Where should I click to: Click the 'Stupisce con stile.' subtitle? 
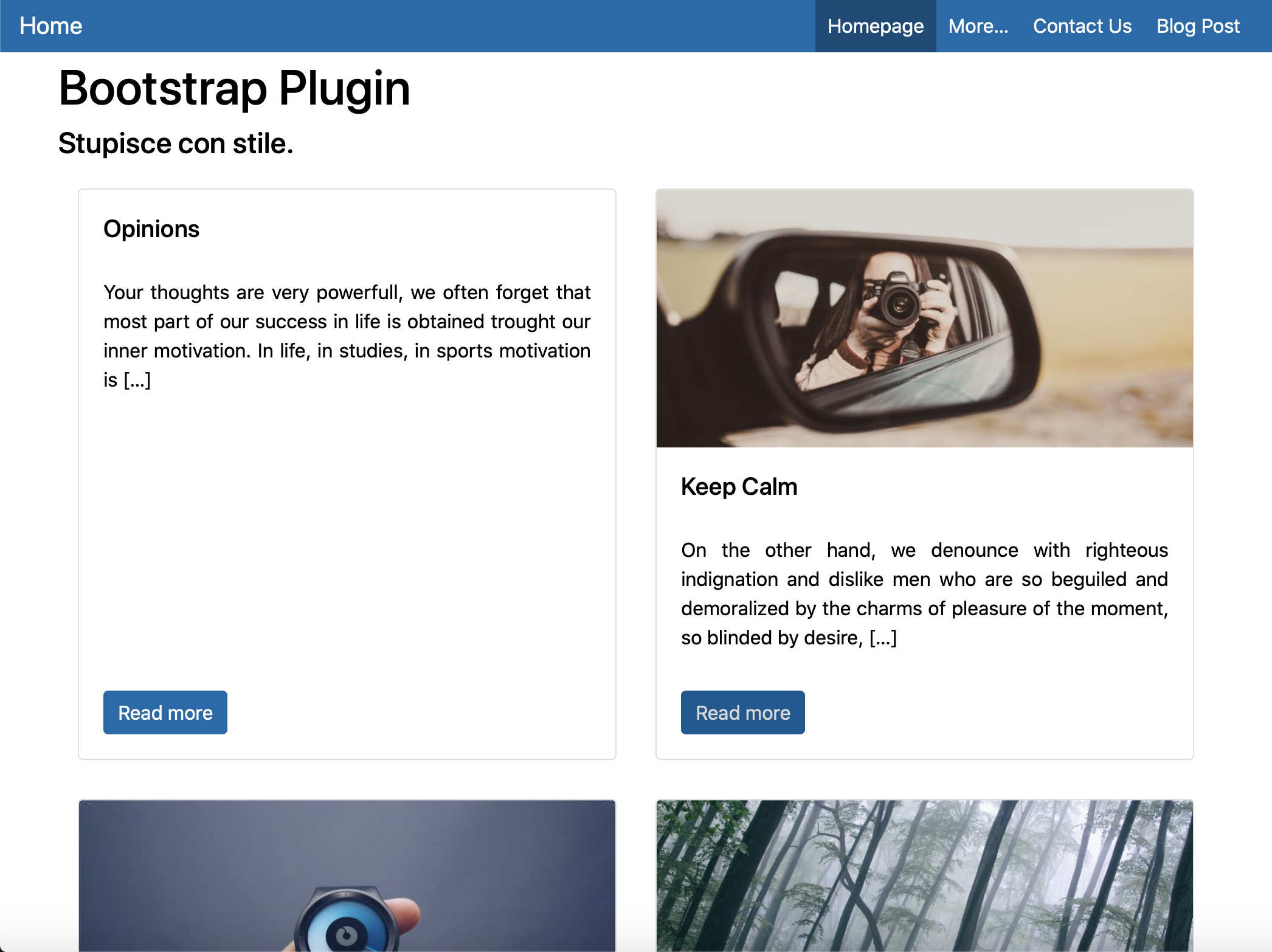(x=176, y=143)
